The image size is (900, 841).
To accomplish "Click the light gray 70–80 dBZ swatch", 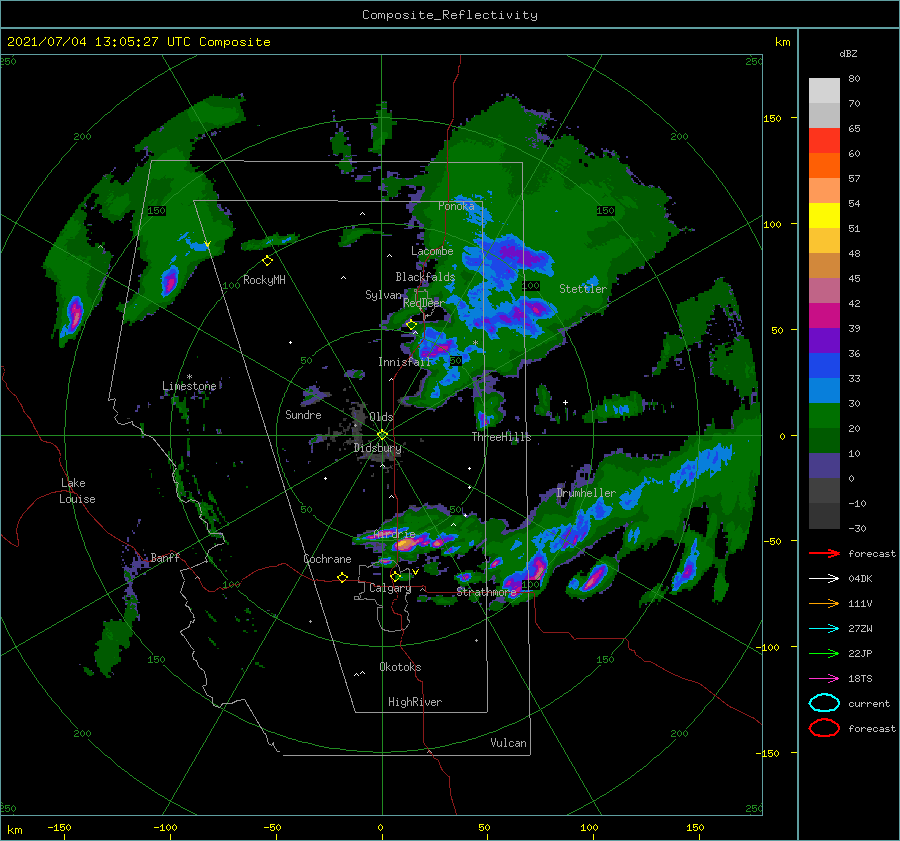I will tap(824, 91).
